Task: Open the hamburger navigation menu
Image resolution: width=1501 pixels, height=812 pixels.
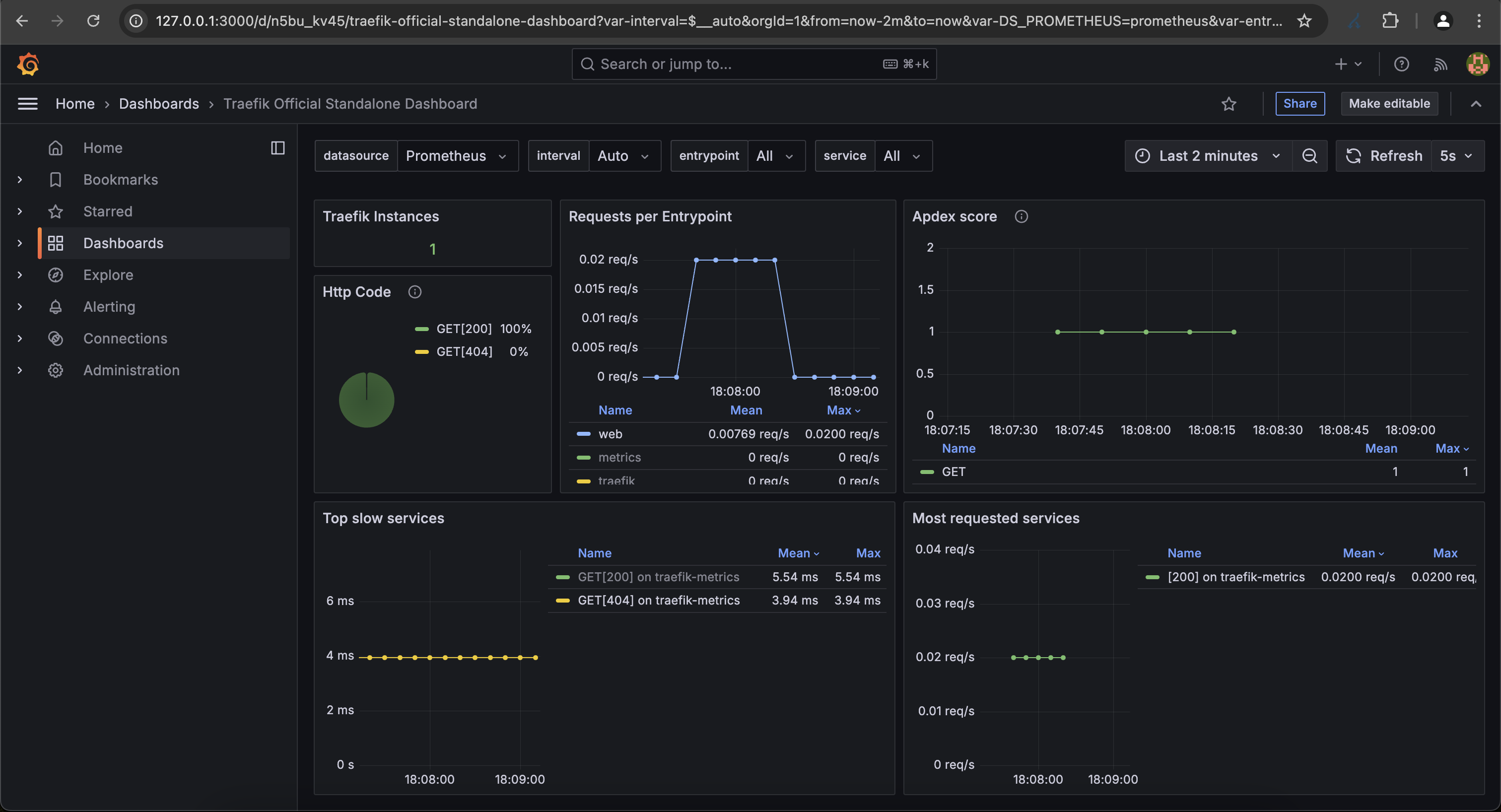Action: (x=27, y=104)
